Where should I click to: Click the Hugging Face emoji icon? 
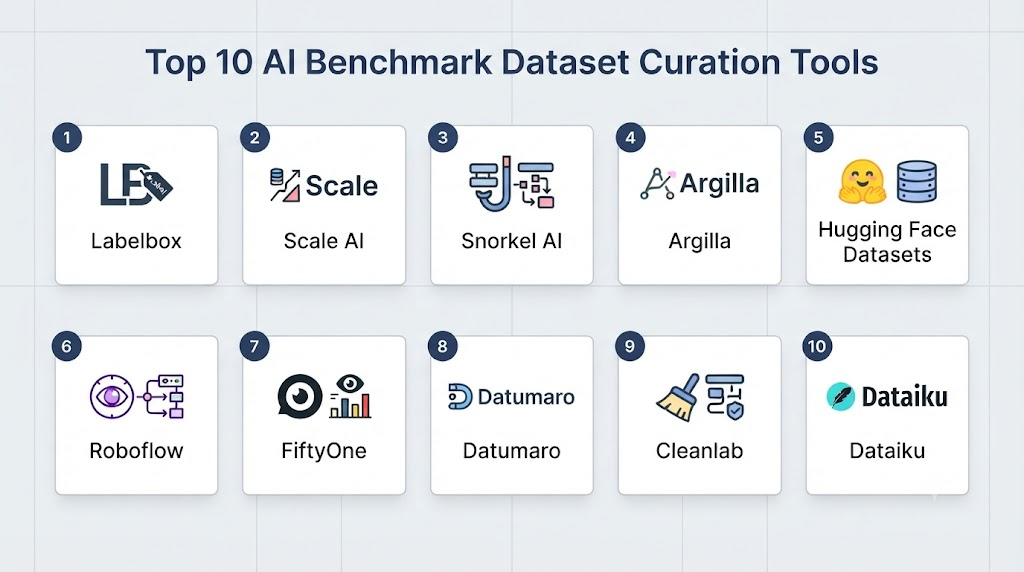[862, 181]
